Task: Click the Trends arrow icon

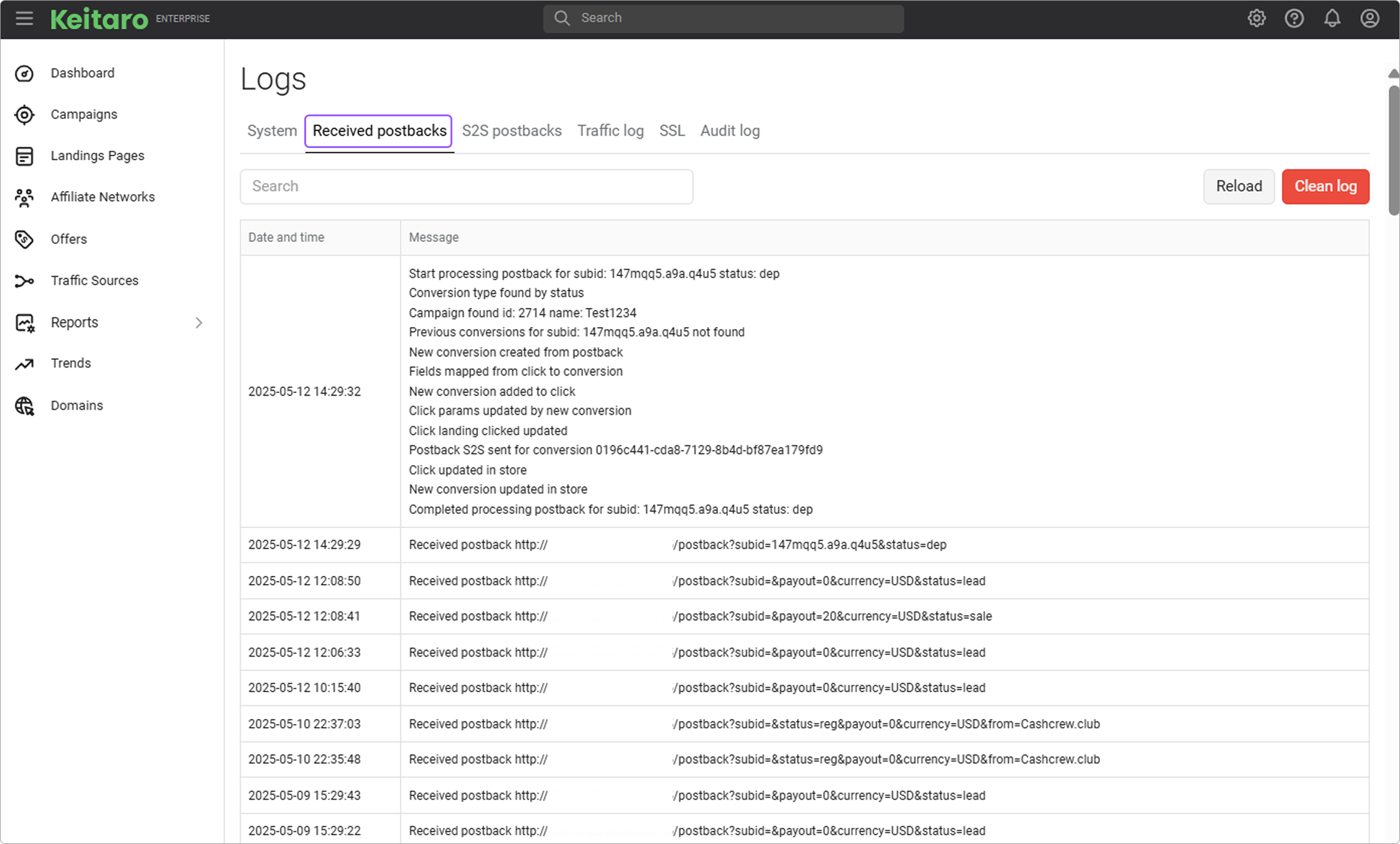Action: (x=24, y=364)
